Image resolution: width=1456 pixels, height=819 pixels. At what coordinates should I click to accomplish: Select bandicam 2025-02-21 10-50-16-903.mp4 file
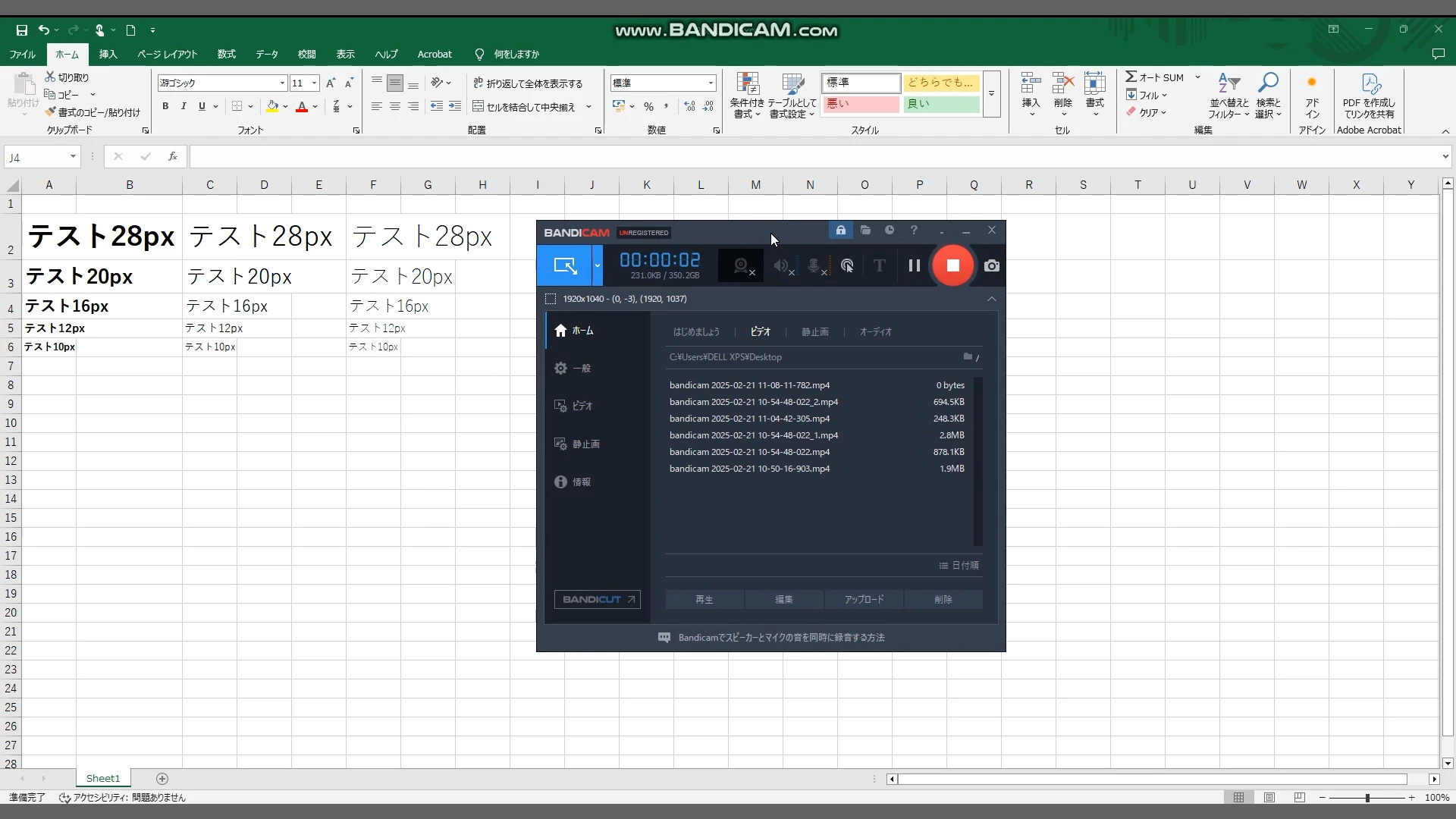[749, 469]
